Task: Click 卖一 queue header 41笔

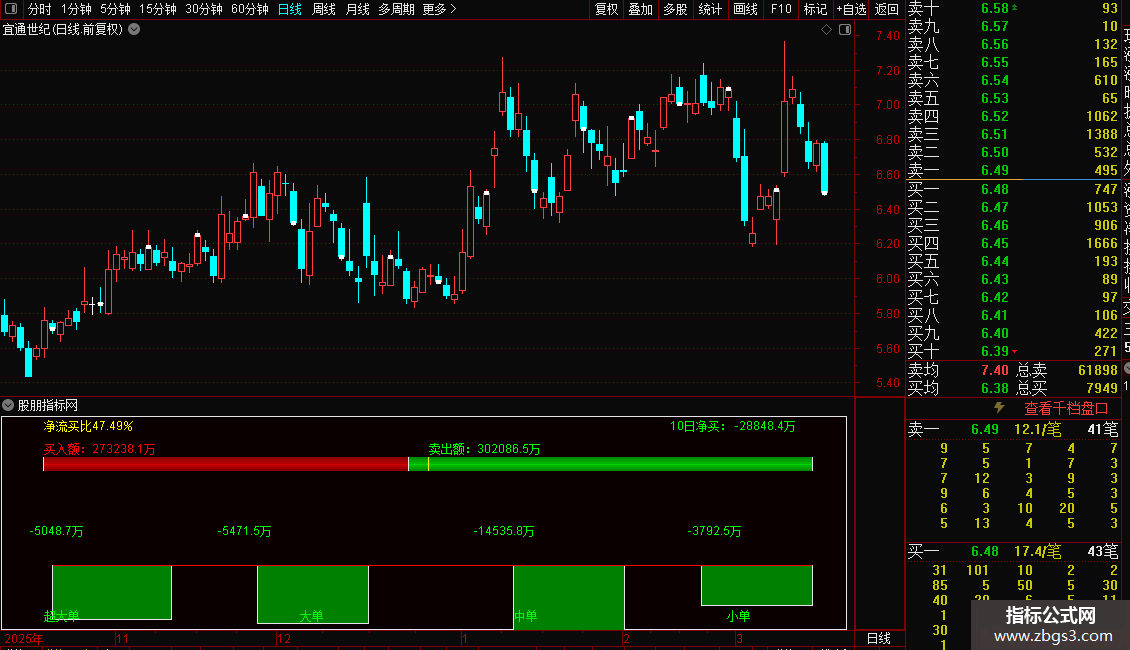Action: pyautogui.click(x=1103, y=429)
